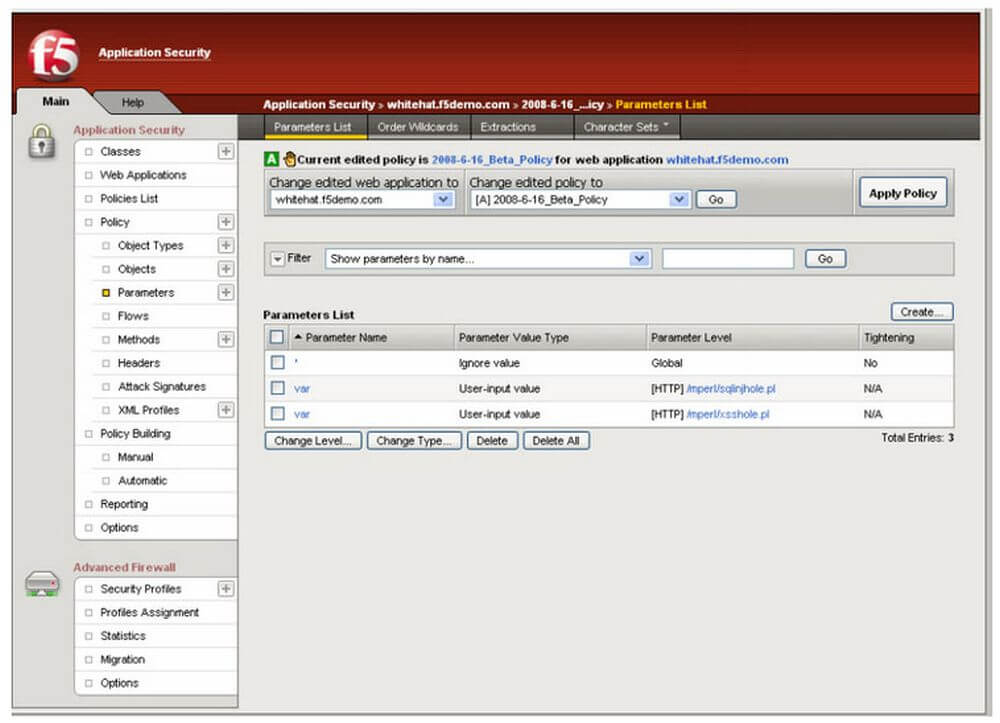Screen dimensions: 1000x723
Task: Open the 2008-6-16_Beta_Policy link
Action: 492,159
